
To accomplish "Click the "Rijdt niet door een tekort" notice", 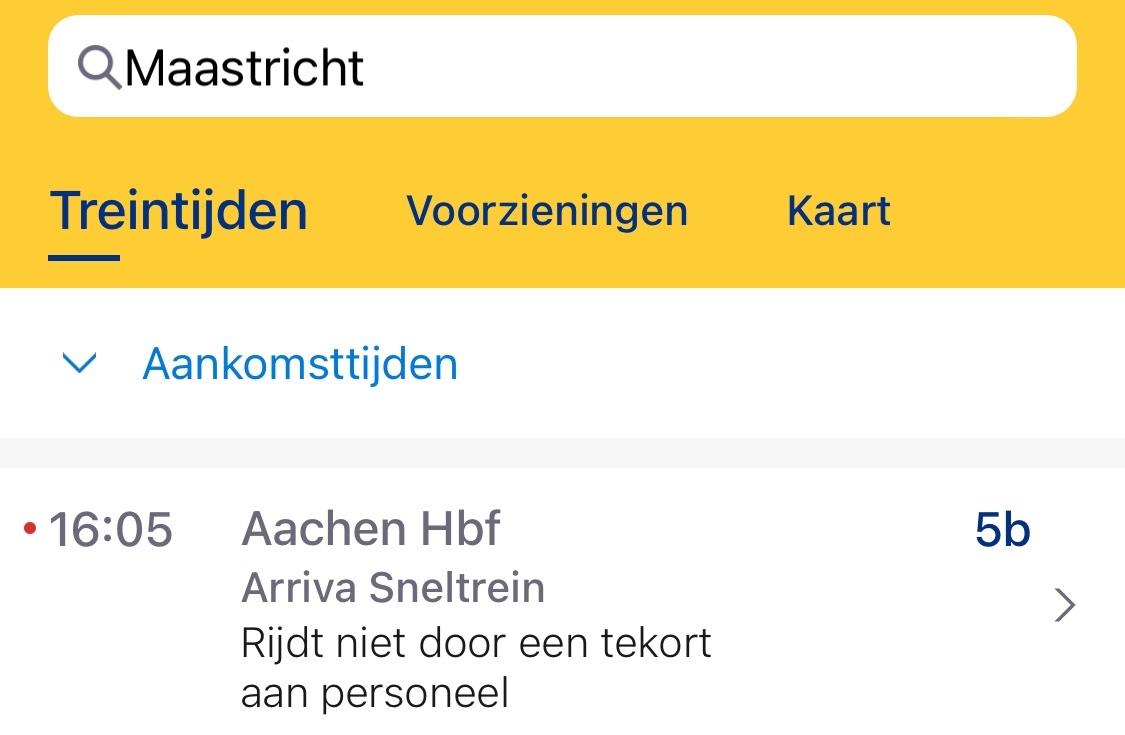I will 476,643.
